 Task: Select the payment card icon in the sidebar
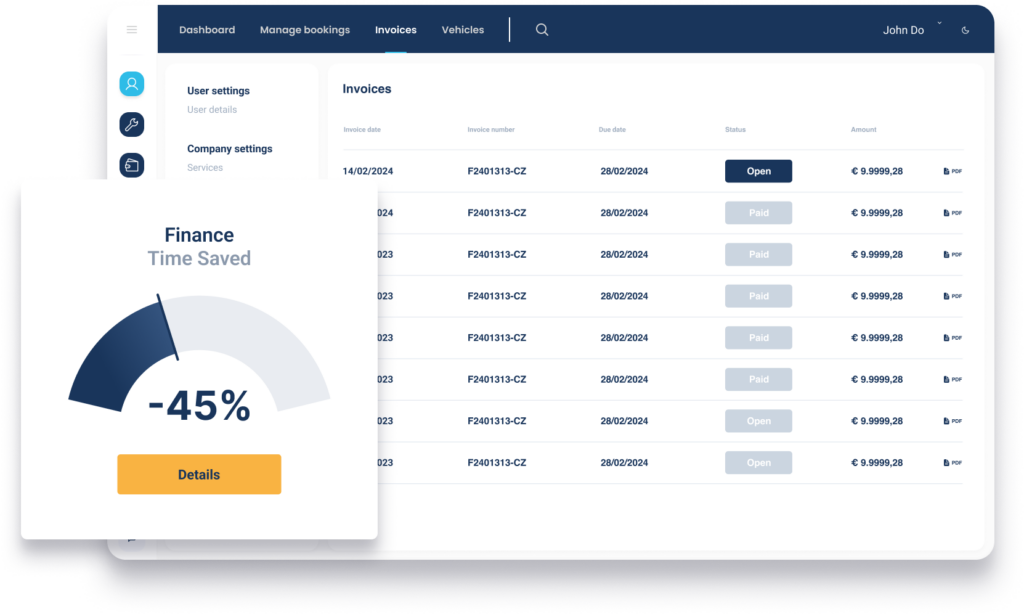click(131, 164)
